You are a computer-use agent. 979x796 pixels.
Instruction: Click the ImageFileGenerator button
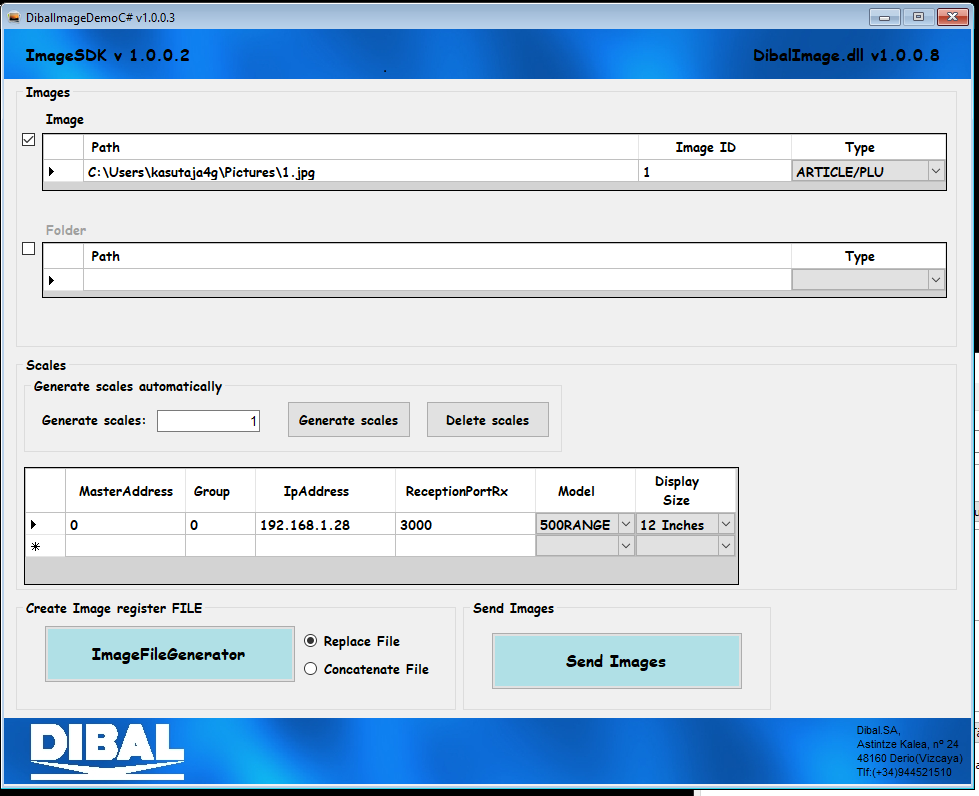(170, 654)
